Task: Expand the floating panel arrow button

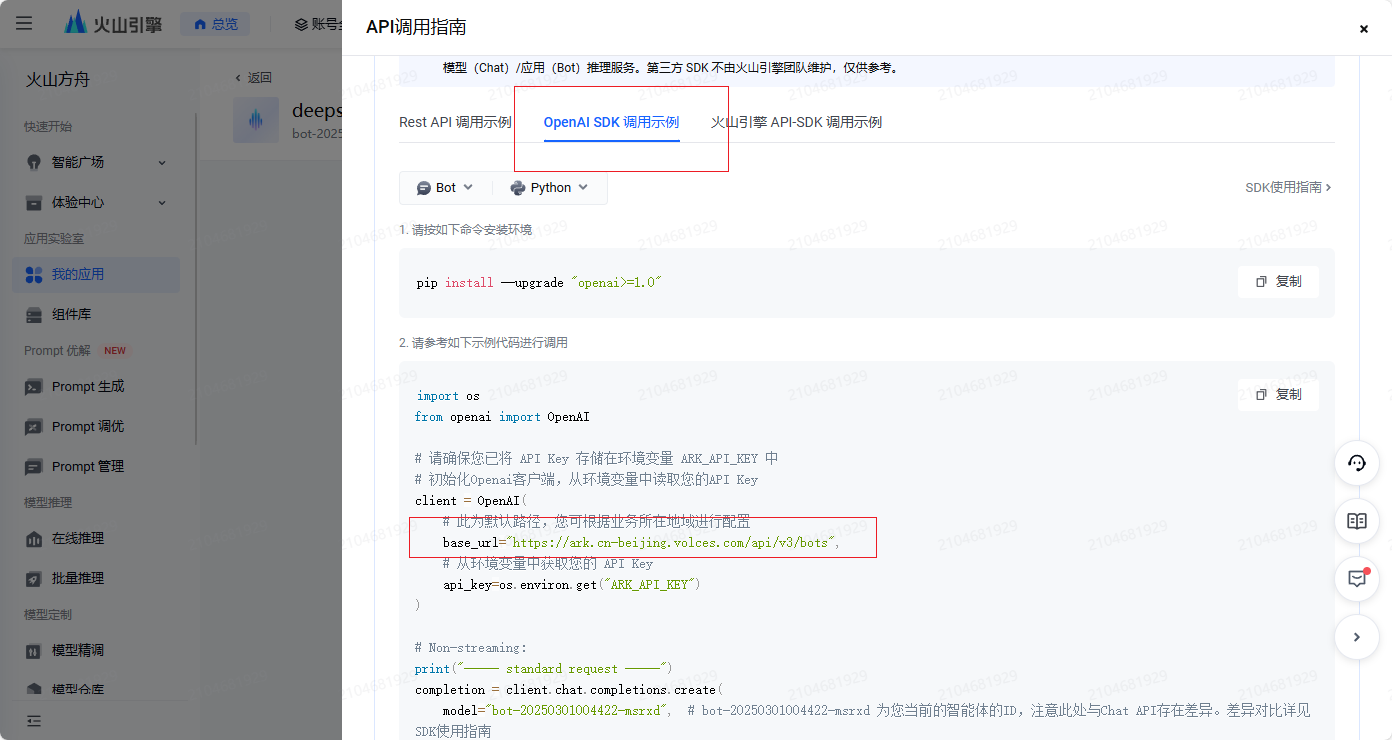Action: pos(1357,637)
